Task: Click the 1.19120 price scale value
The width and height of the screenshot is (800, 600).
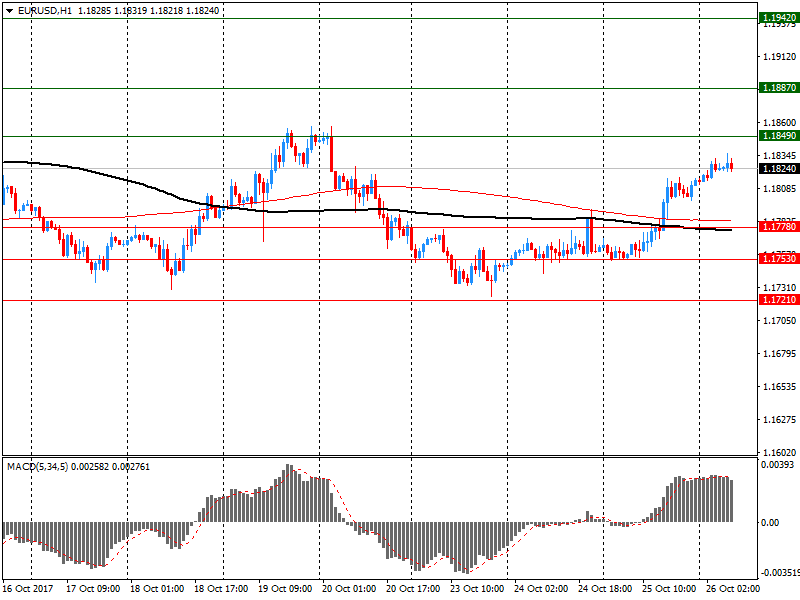Action: (780, 57)
